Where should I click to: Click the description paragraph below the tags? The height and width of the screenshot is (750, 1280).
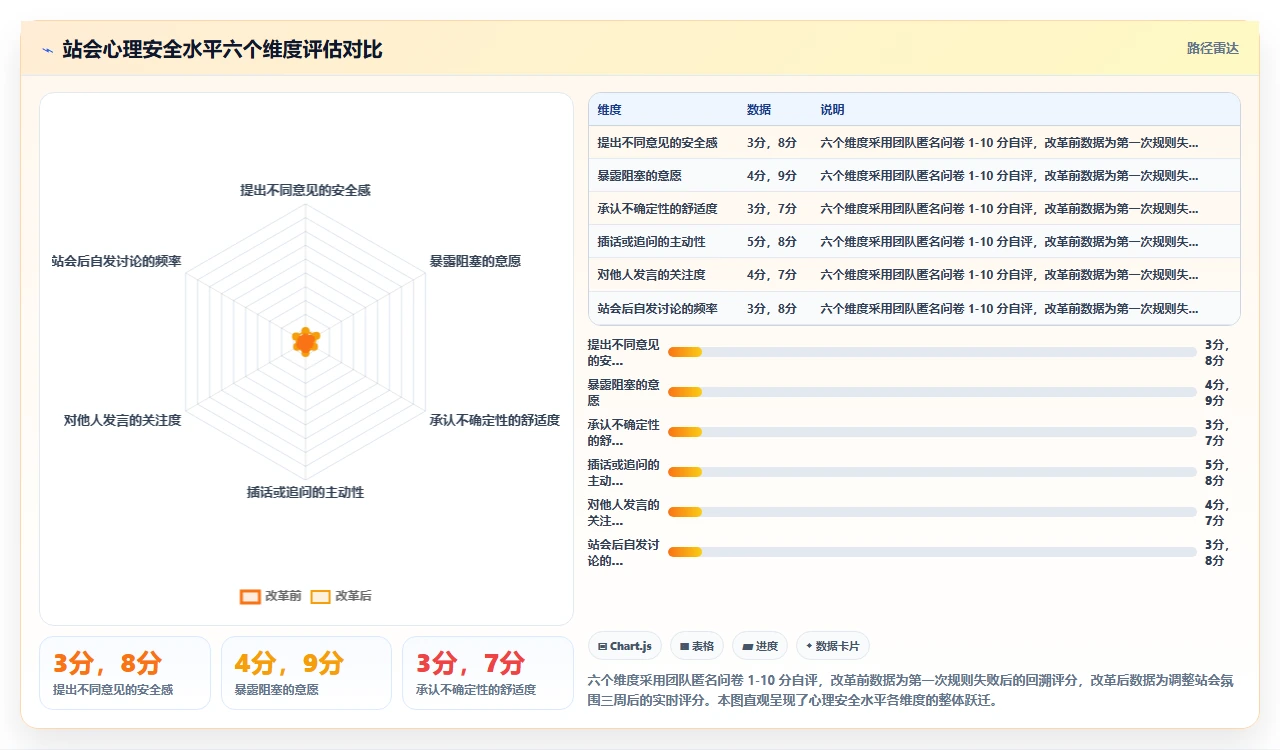point(912,690)
